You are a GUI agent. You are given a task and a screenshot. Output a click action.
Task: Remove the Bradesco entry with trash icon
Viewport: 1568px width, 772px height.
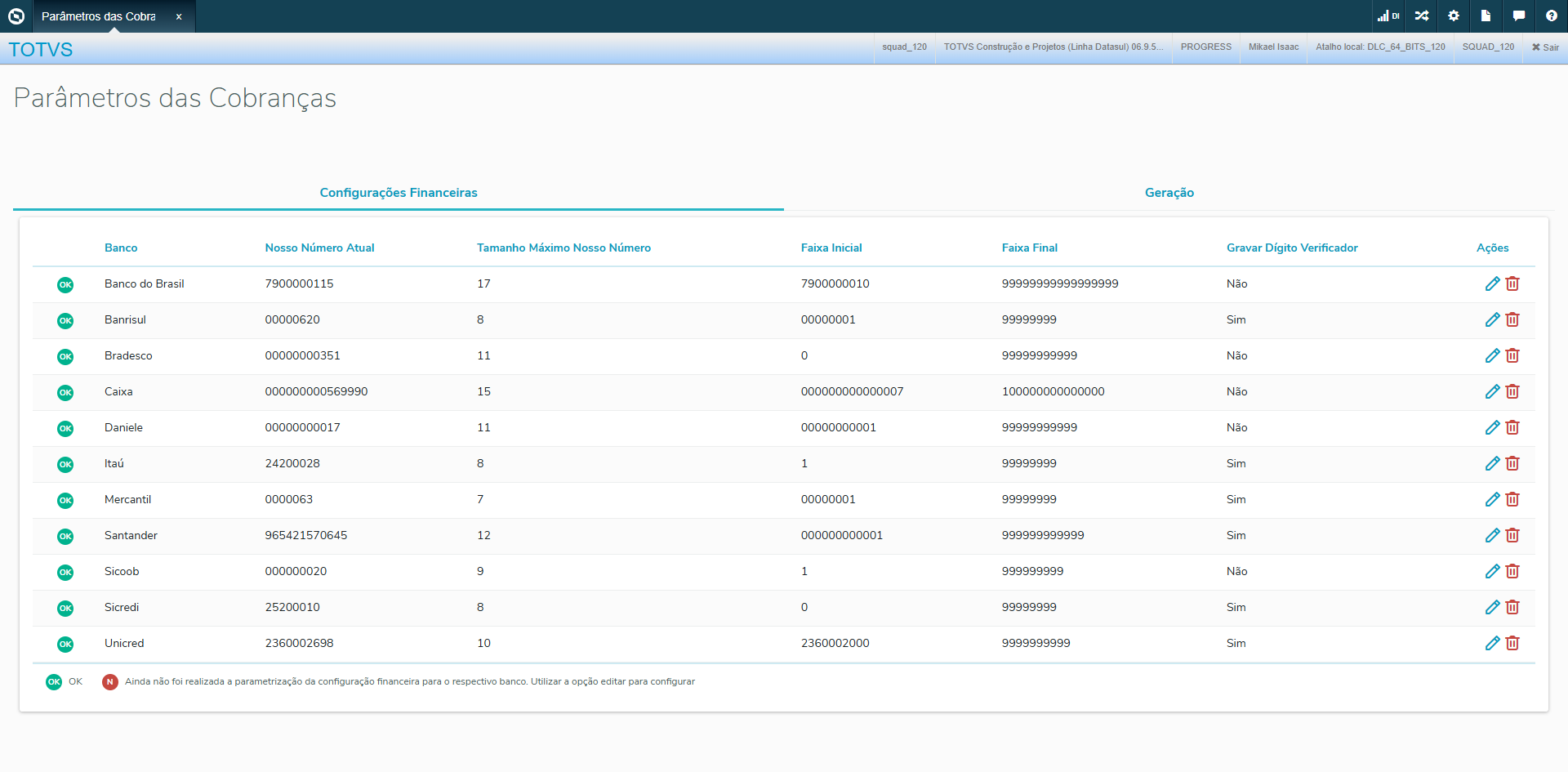click(x=1512, y=355)
